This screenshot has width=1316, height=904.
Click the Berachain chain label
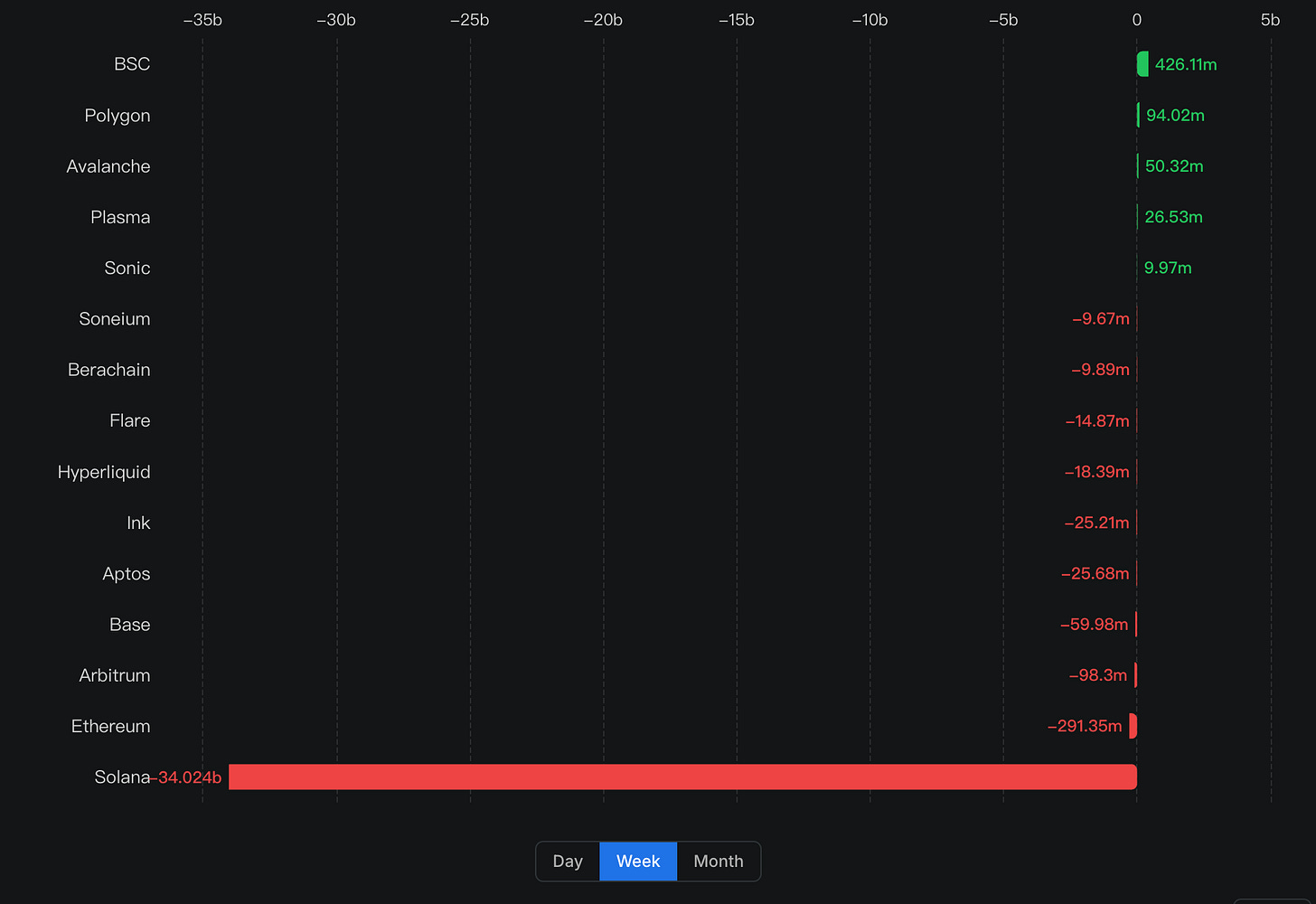pos(109,370)
